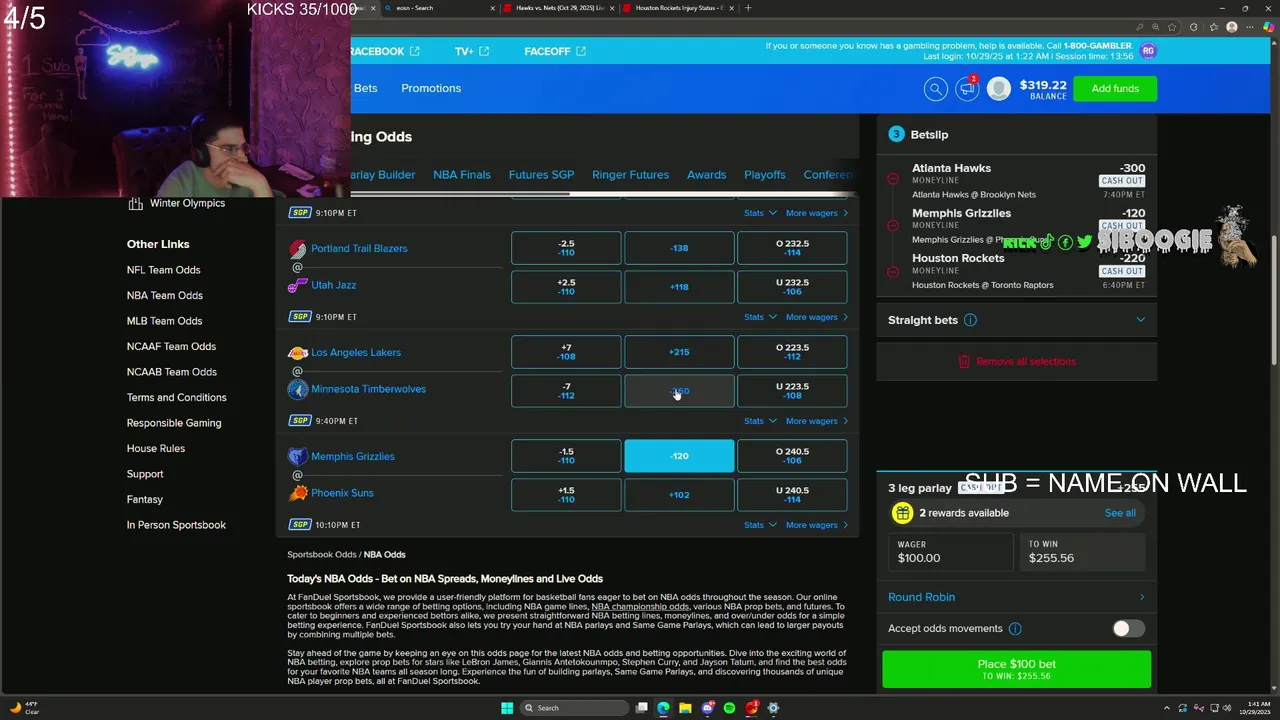Select Over 223.5 at -112
This screenshot has width=1280, height=720.
pyautogui.click(x=792, y=352)
